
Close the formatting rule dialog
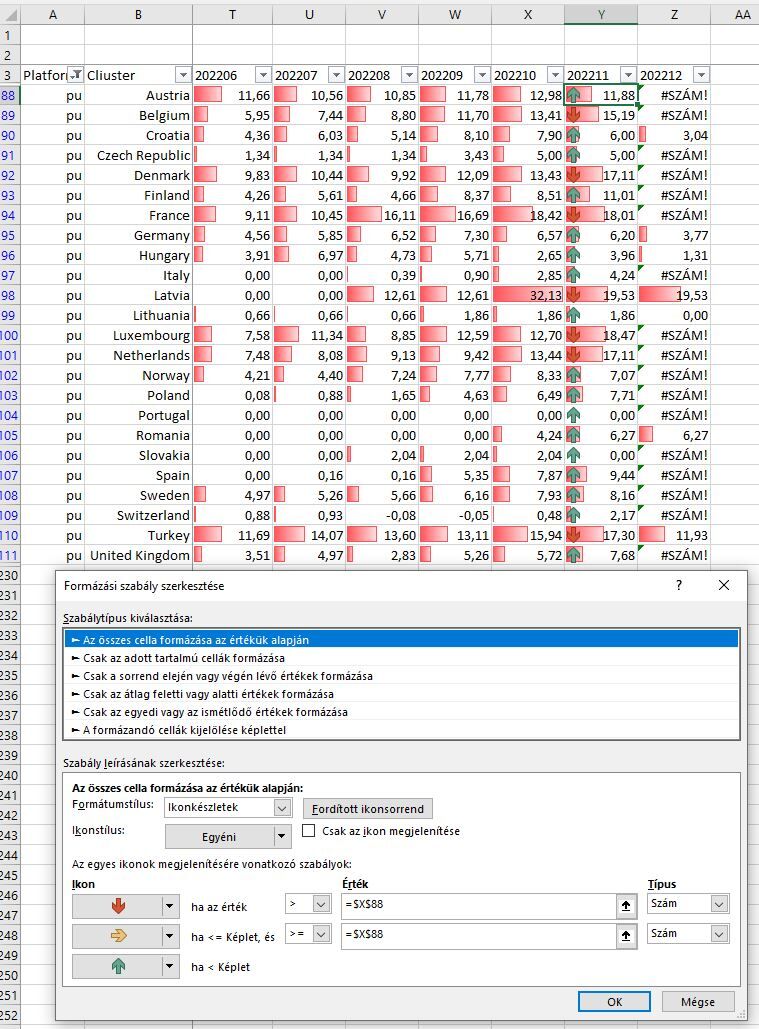point(724,585)
